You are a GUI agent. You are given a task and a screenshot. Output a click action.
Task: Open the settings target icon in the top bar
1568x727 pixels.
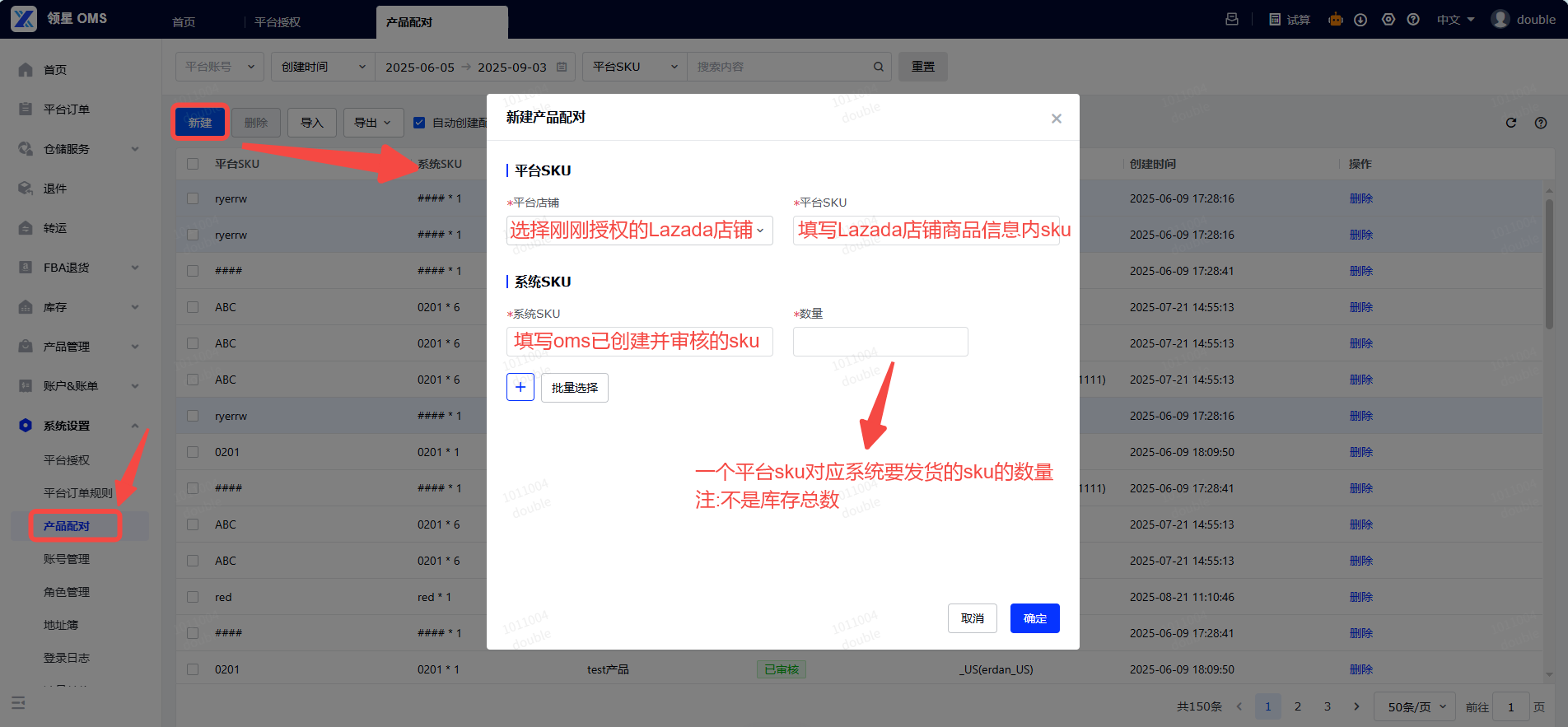click(x=1388, y=19)
